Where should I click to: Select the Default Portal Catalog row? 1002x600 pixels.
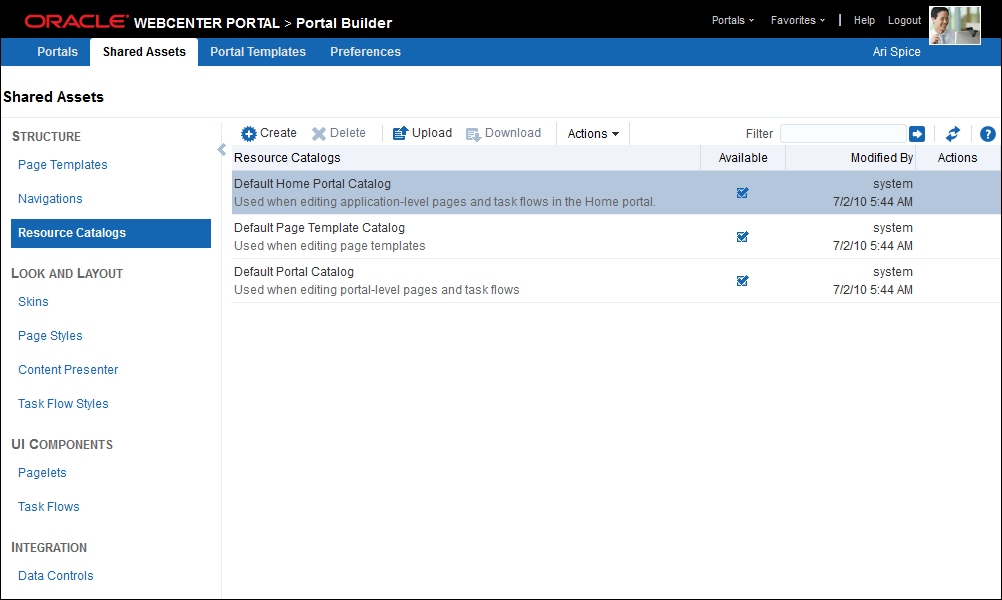pos(616,281)
